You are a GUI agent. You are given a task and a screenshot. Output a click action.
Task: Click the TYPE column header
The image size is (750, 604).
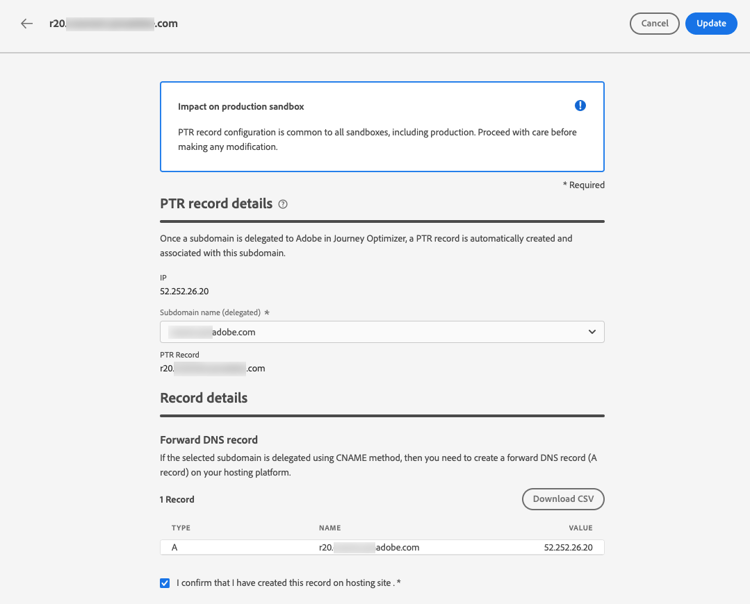(181, 528)
